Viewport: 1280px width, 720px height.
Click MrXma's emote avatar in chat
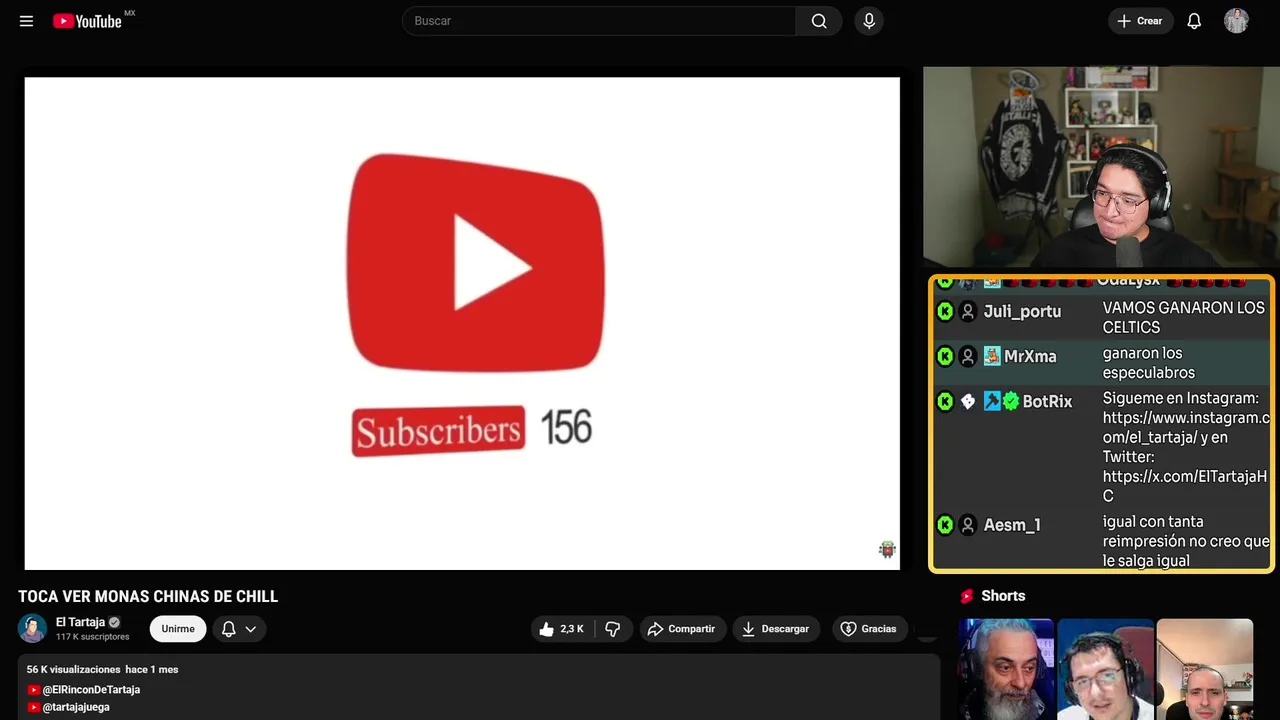(992, 356)
